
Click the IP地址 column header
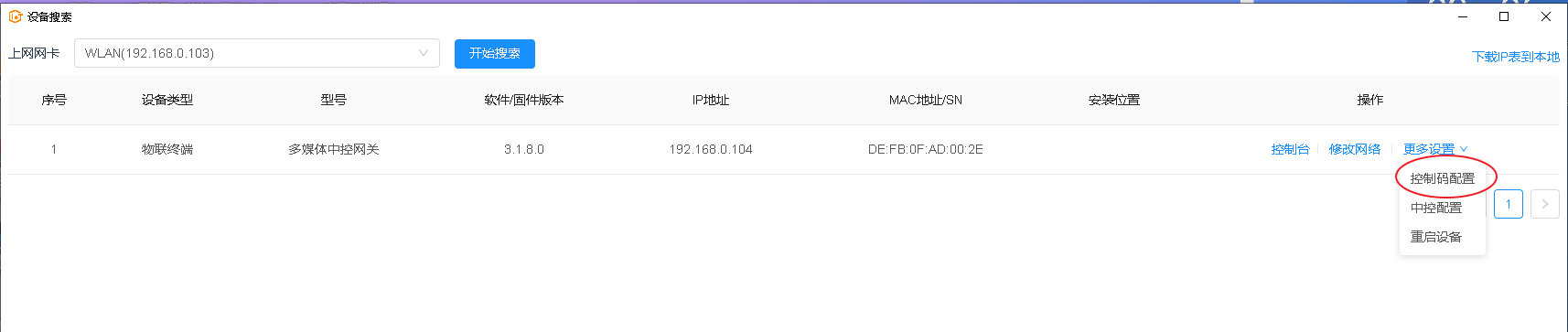pyautogui.click(x=711, y=100)
